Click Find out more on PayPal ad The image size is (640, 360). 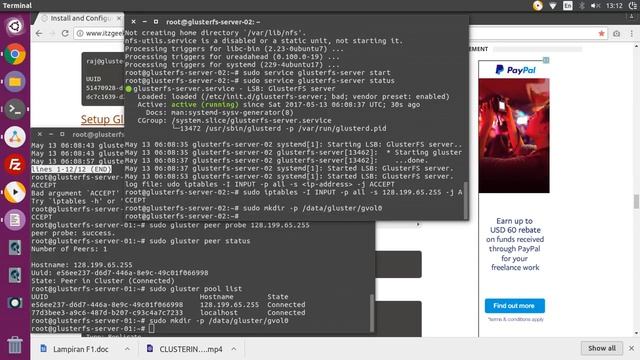tap(514, 305)
